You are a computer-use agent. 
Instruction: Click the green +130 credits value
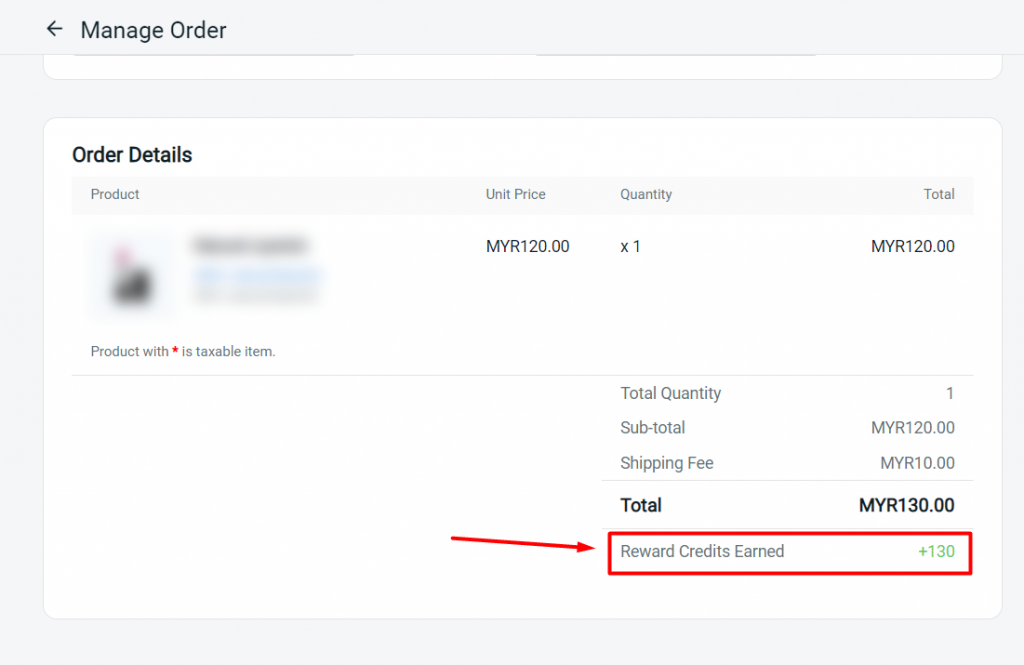coord(936,551)
